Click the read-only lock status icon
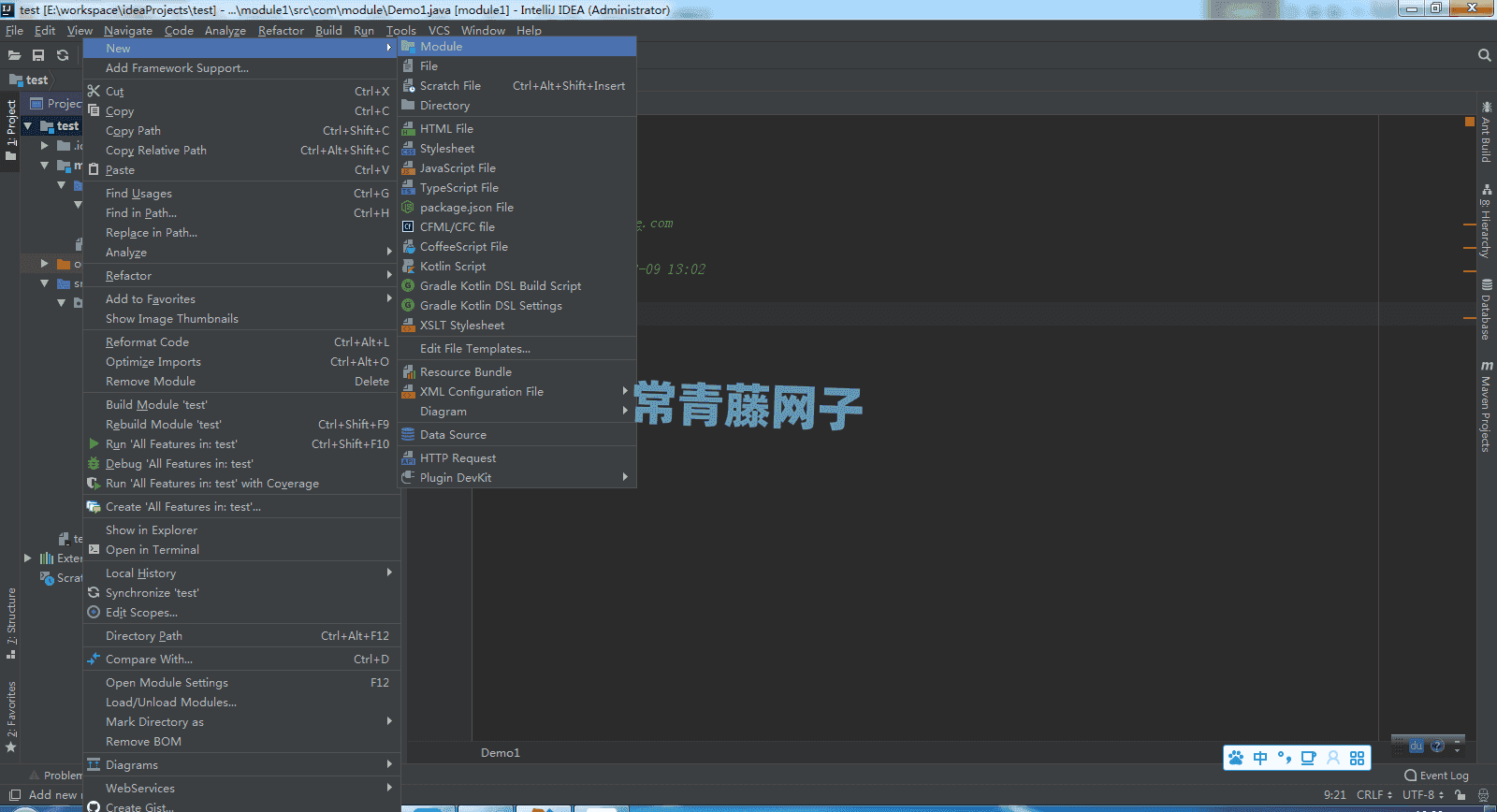 [1460, 794]
